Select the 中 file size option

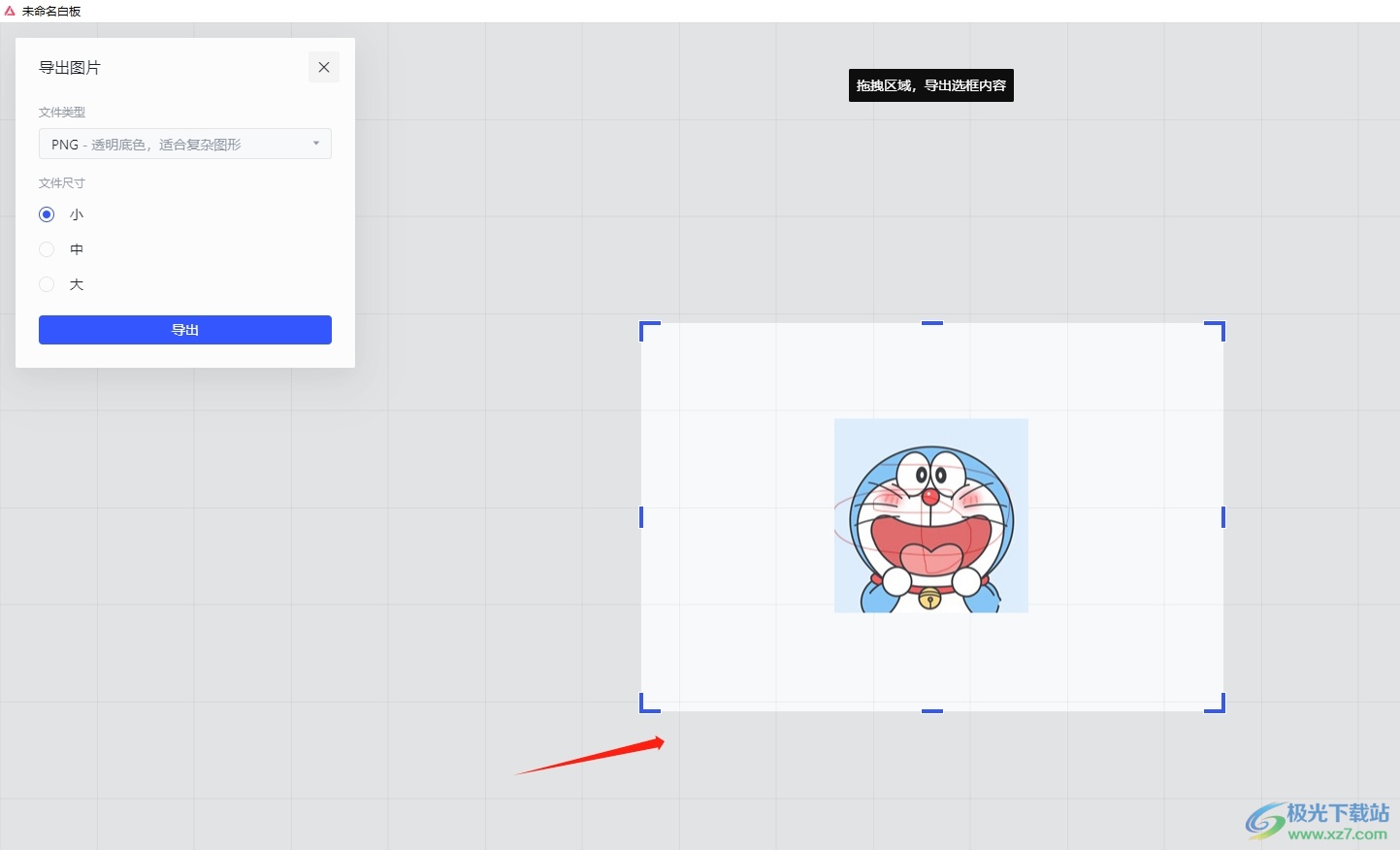(x=47, y=249)
